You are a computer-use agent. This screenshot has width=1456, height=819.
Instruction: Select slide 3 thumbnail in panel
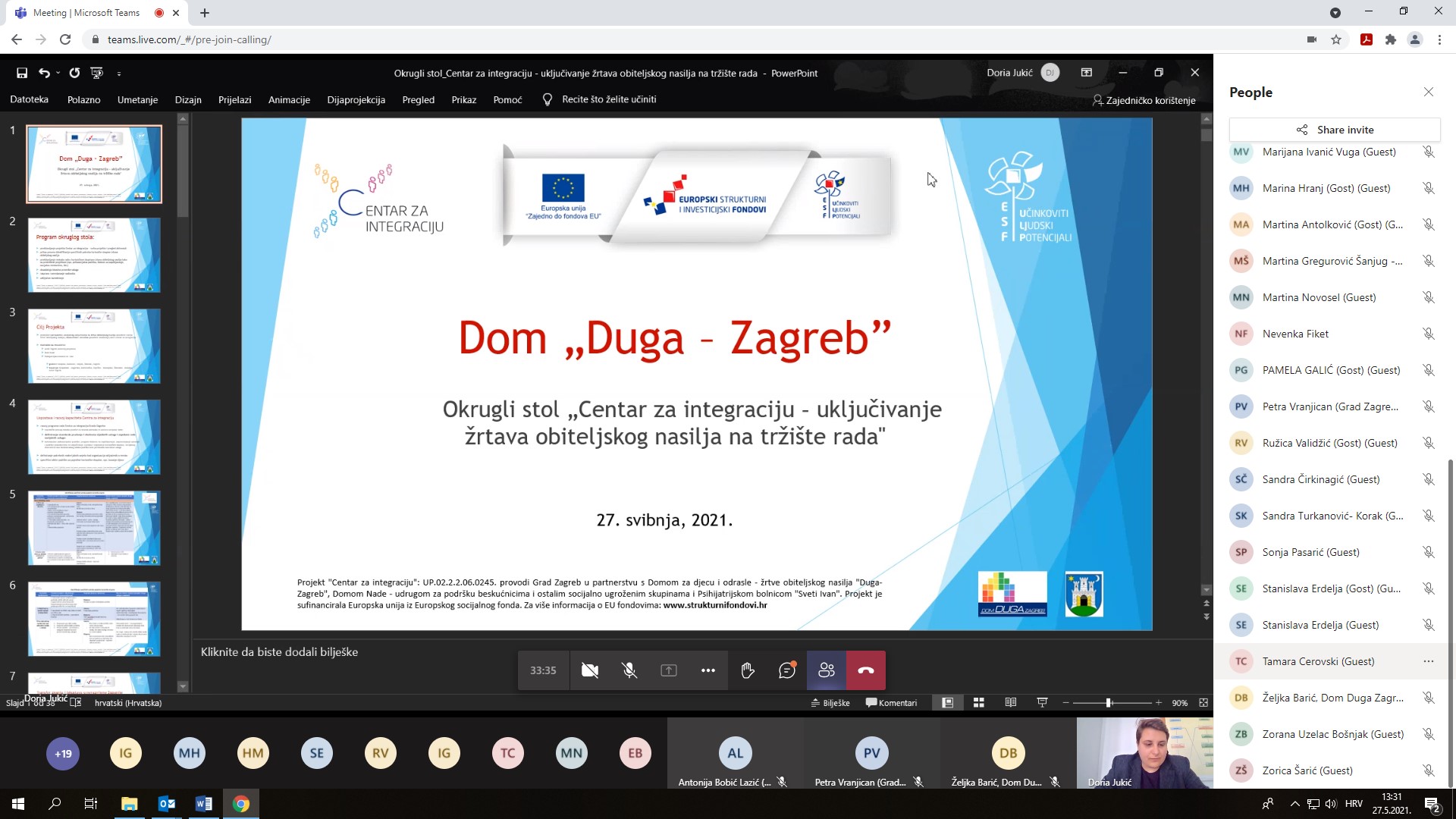tap(94, 346)
